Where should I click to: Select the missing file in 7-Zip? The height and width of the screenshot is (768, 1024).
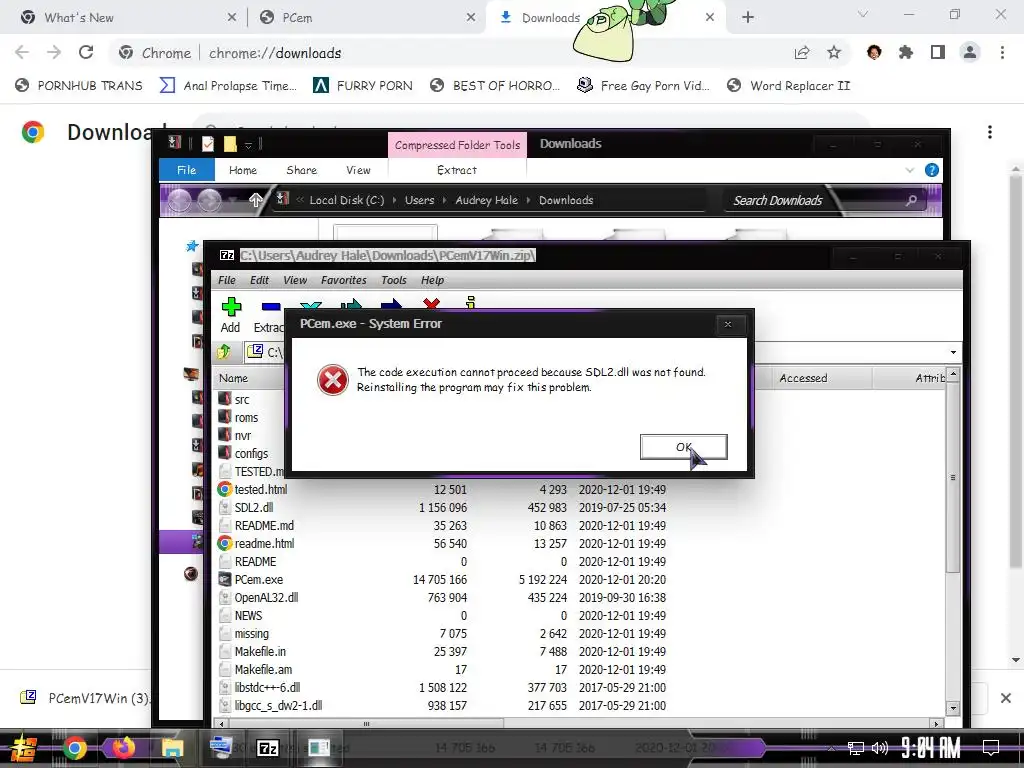(x=251, y=633)
